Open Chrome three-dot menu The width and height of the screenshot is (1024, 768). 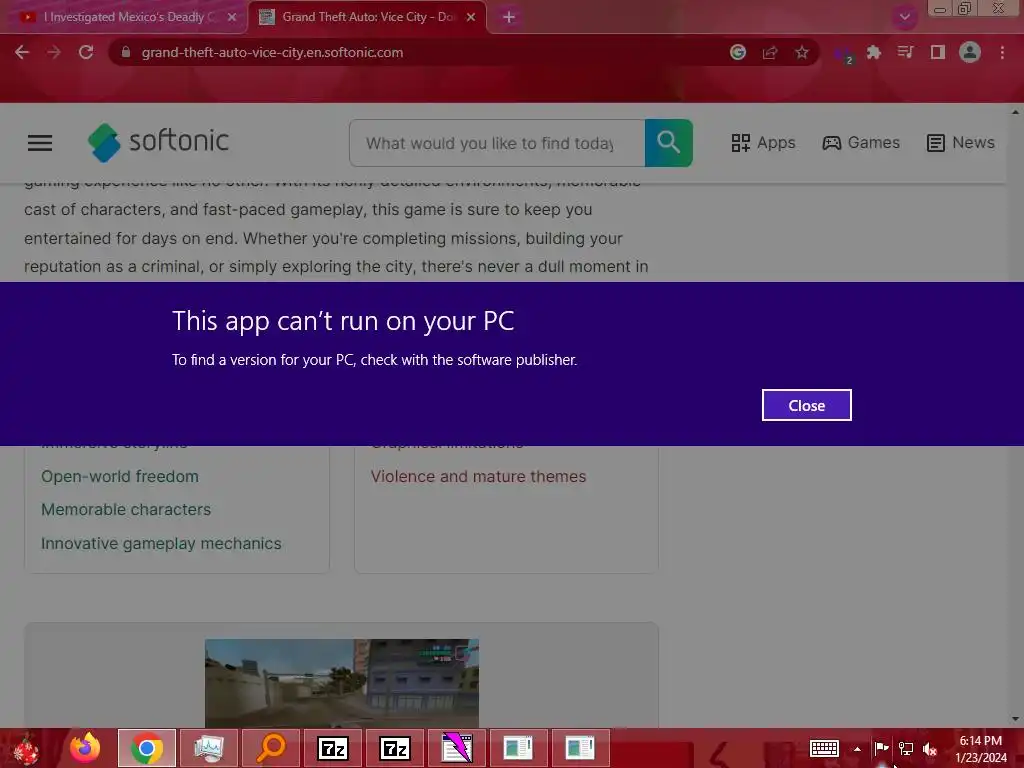coord(1002,52)
